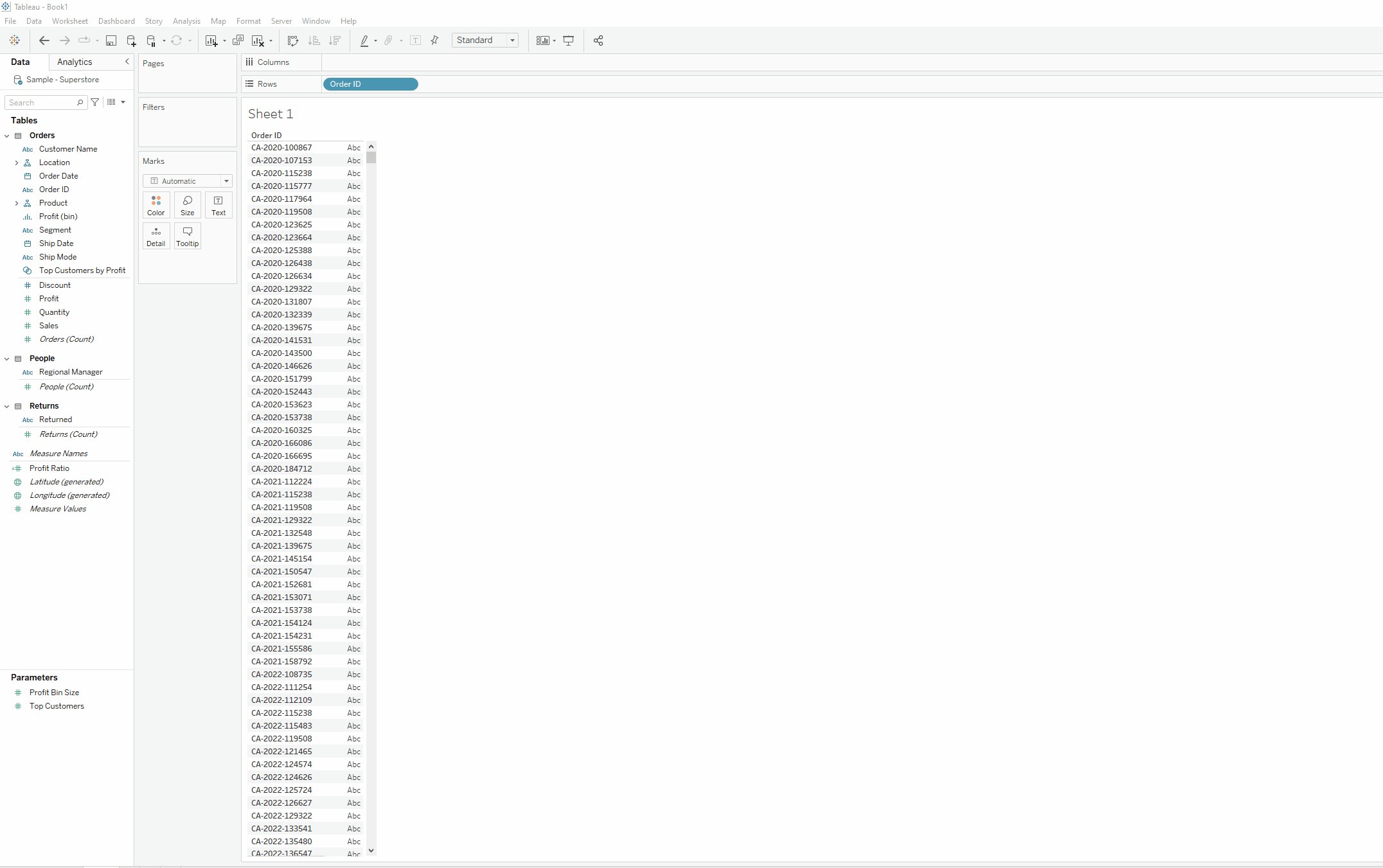This screenshot has width=1383, height=868.
Task: Click the data pane Search field
Action: pyautogui.click(x=42, y=103)
